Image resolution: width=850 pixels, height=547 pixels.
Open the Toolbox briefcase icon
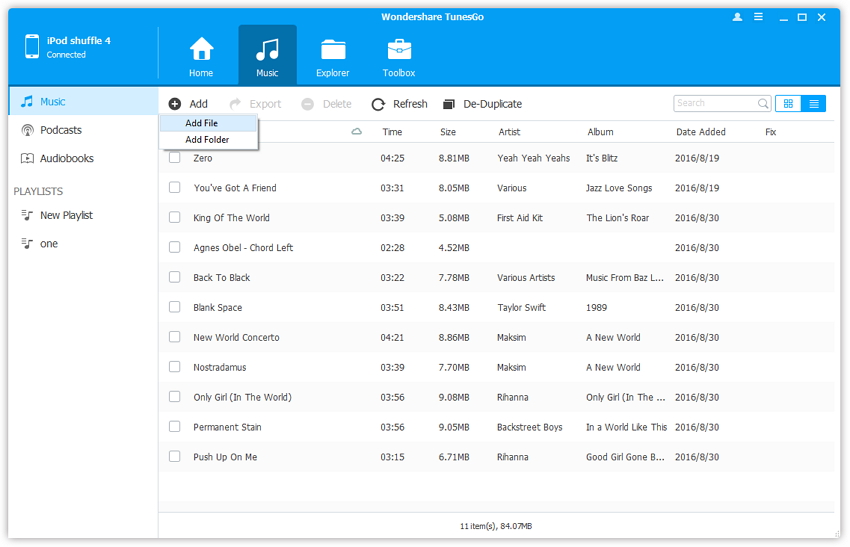(399, 50)
